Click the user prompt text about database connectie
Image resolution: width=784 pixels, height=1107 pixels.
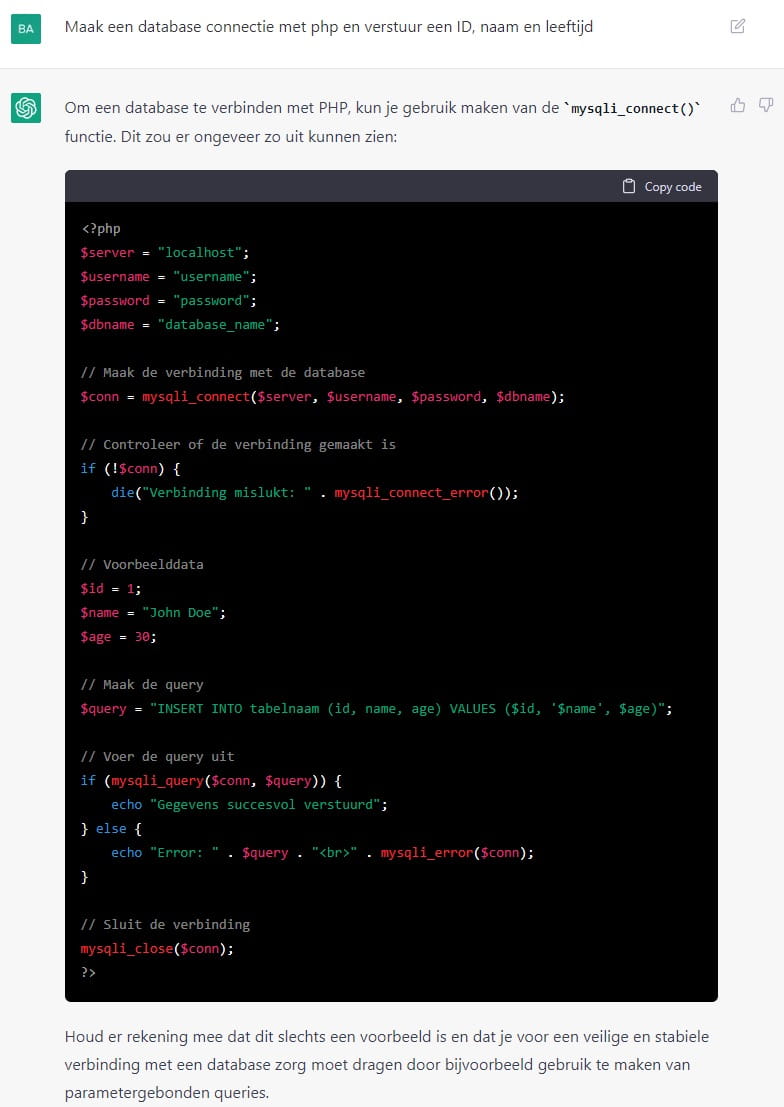click(328, 27)
